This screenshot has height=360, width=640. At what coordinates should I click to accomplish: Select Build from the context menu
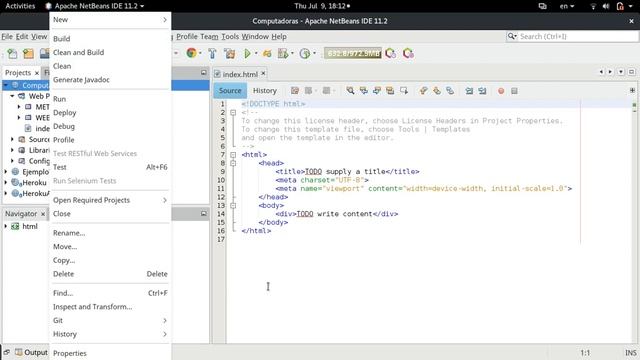click(110, 39)
